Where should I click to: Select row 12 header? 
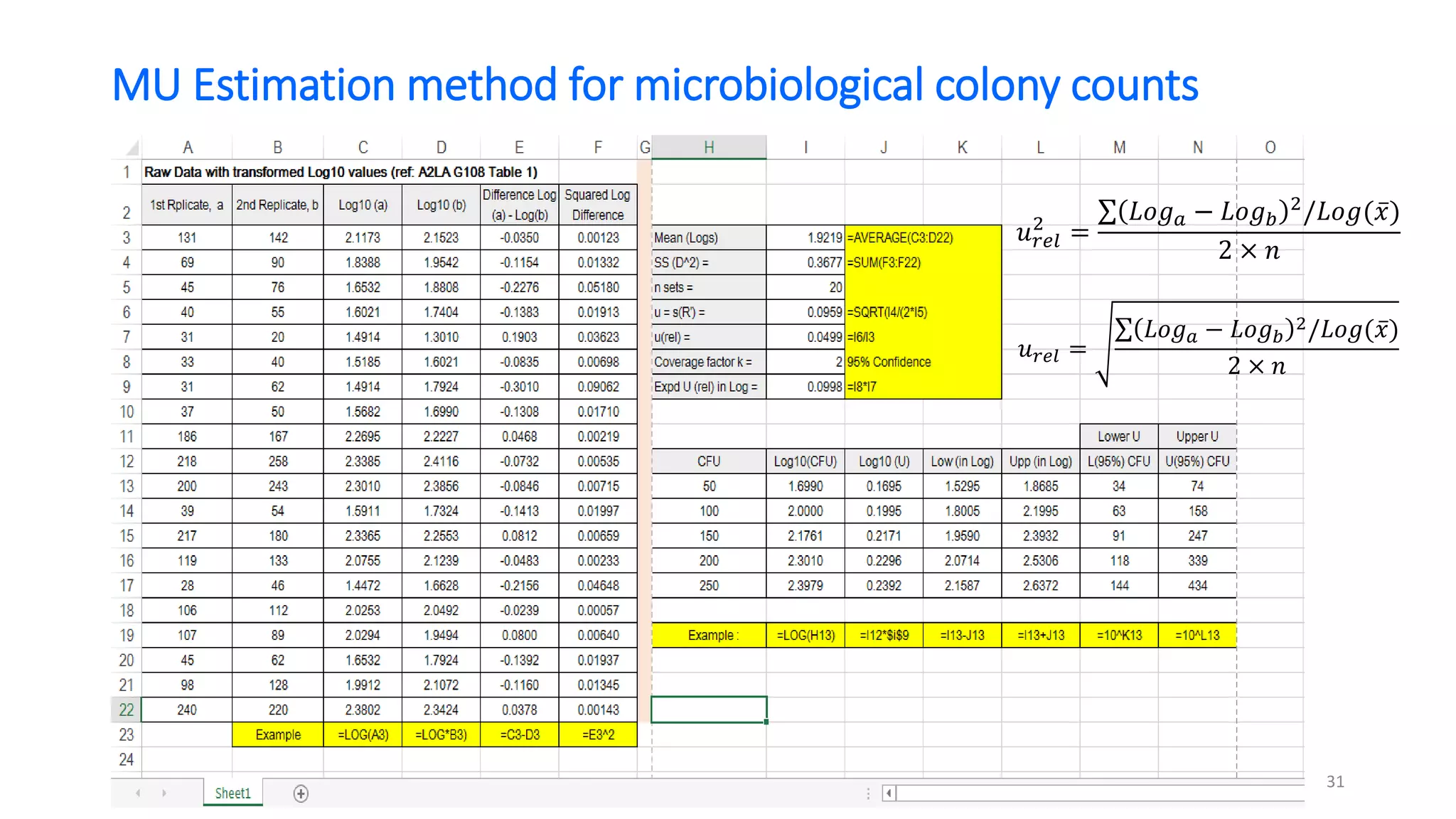(x=127, y=461)
